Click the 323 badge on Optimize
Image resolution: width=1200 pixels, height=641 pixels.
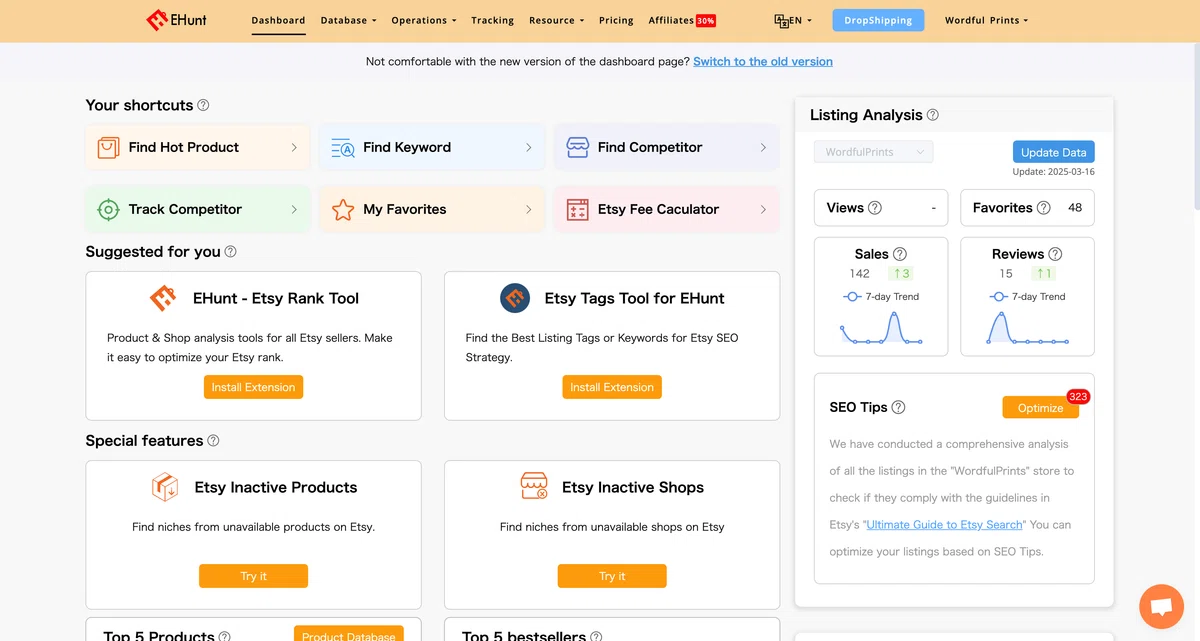(x=1078, y=397)
